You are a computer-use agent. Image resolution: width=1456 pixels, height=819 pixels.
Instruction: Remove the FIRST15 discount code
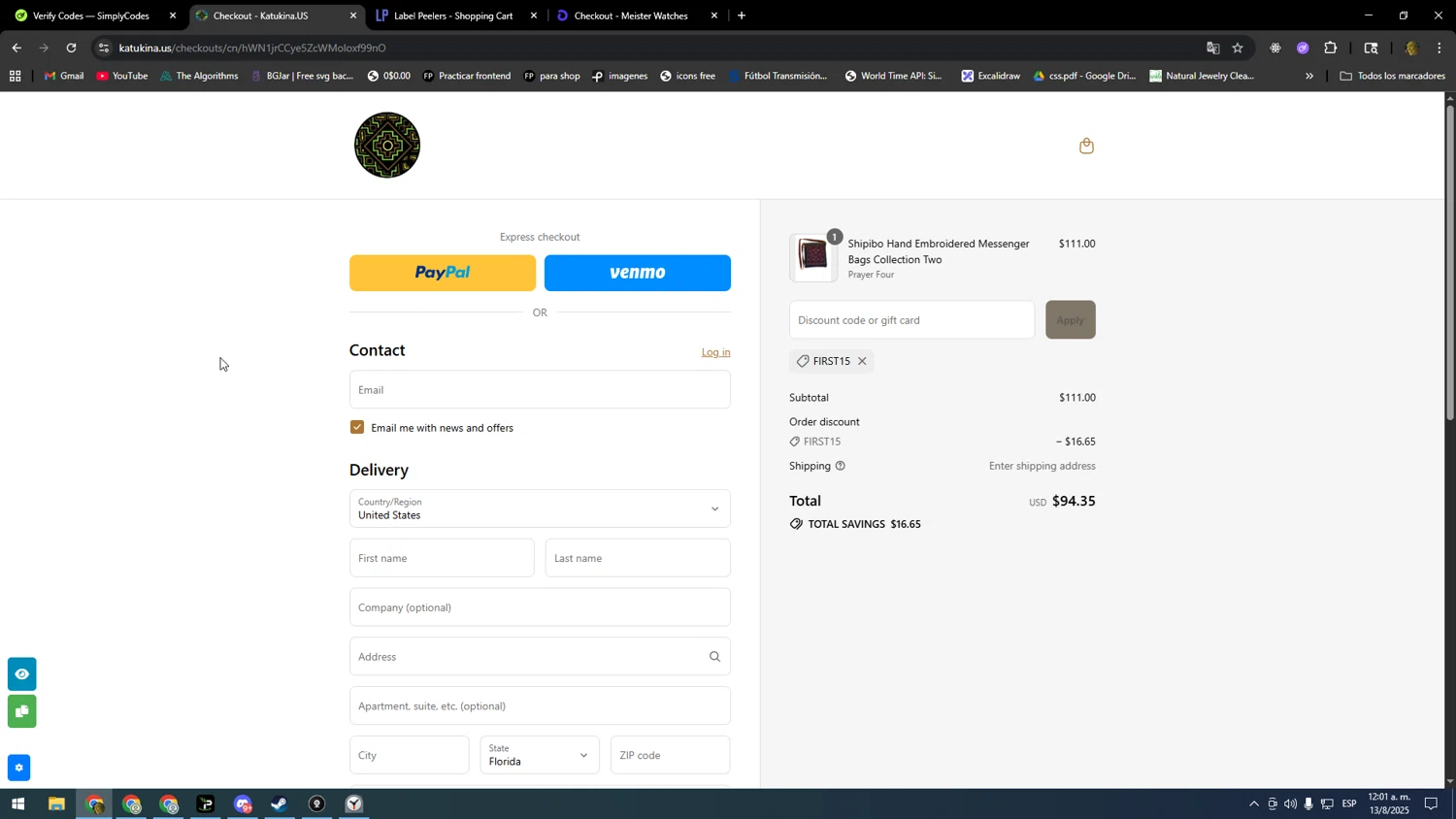862,361
